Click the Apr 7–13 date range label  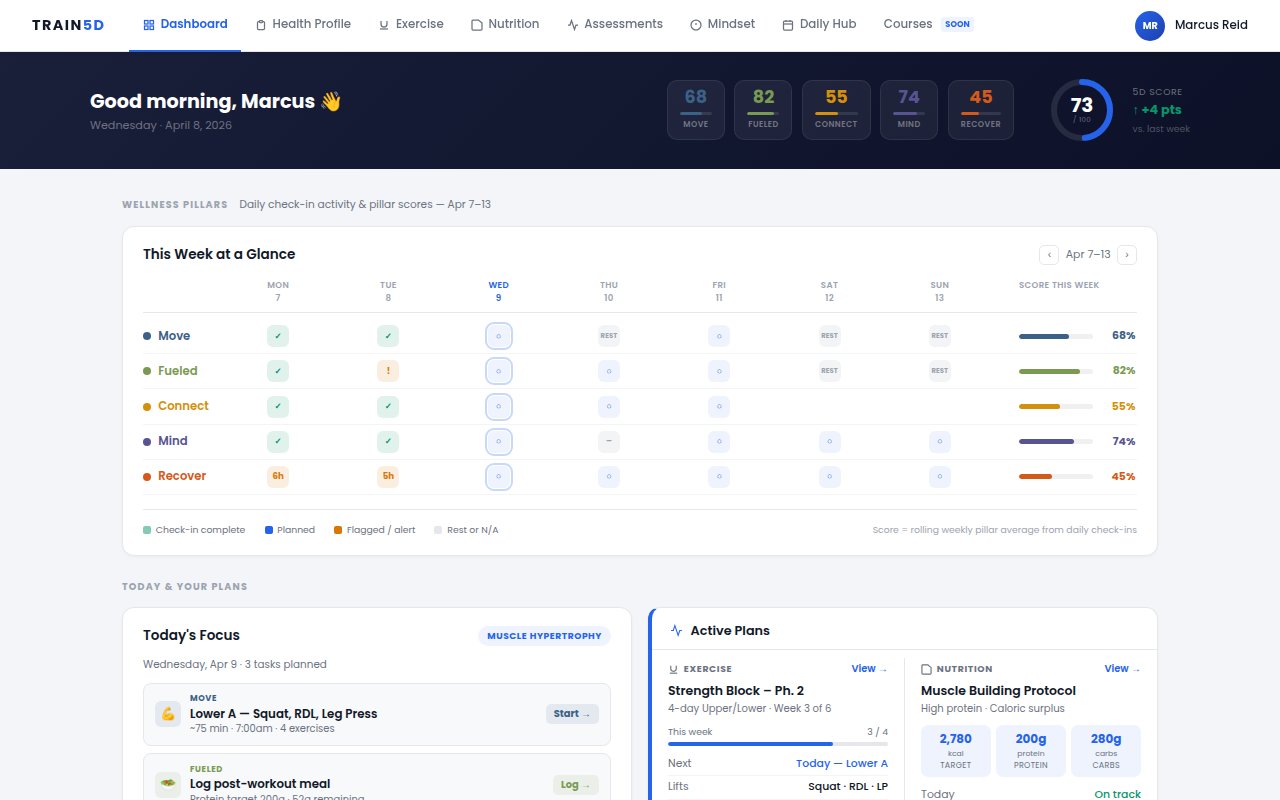pyautogui.click(x=1088, y=255)
